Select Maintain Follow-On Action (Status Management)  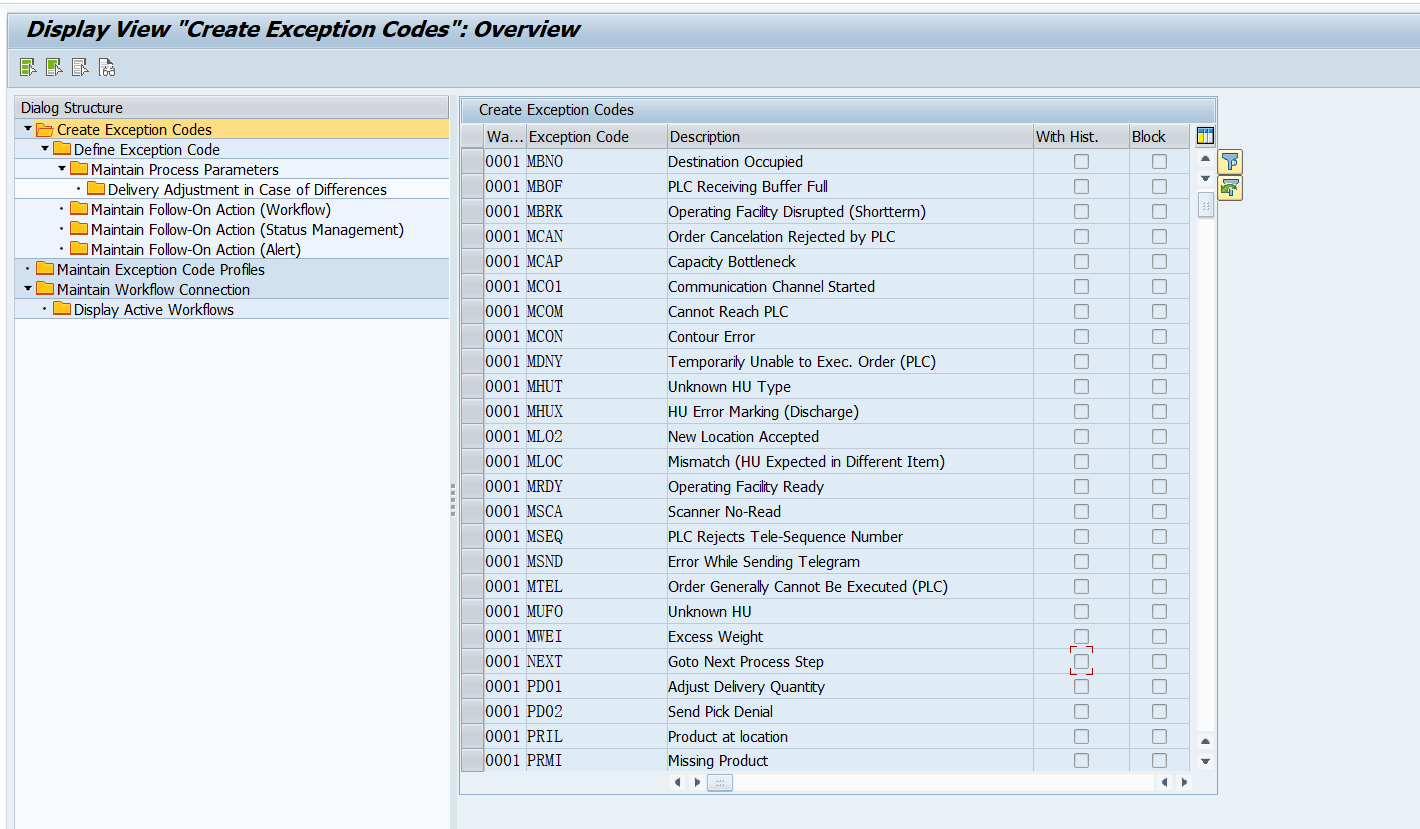[x=247, y=230]
